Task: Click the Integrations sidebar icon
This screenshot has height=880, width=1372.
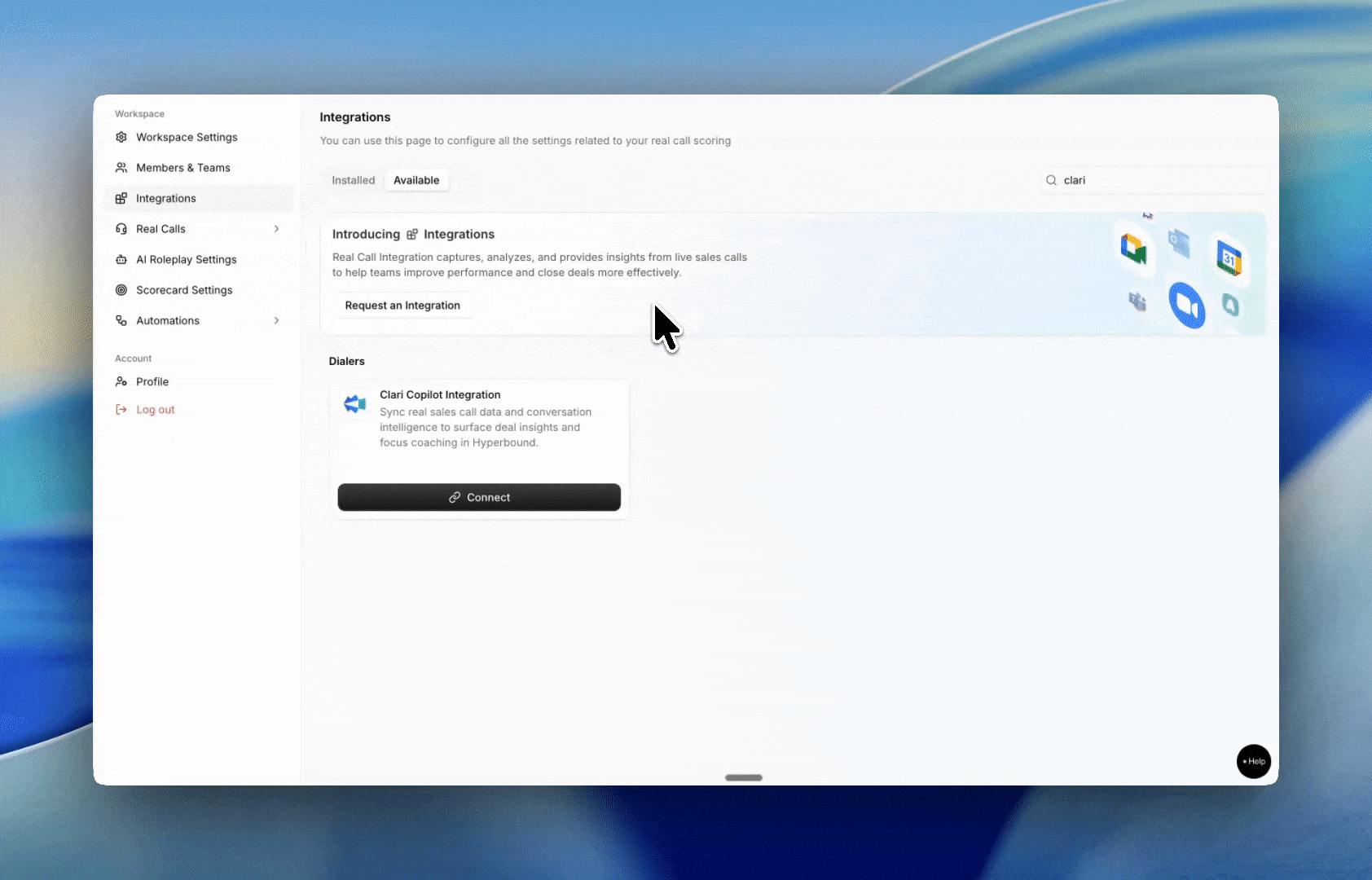Action: click(x=121, y=198)
